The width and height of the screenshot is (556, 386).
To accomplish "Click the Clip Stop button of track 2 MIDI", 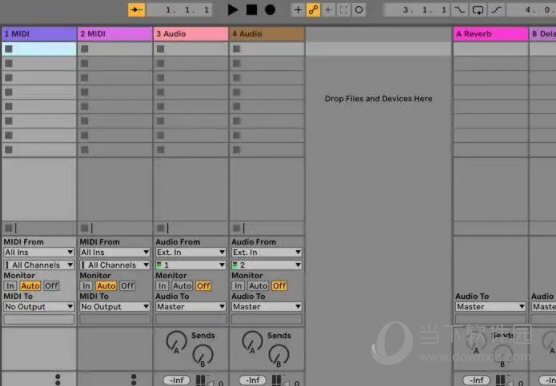I will coord(85,228).
